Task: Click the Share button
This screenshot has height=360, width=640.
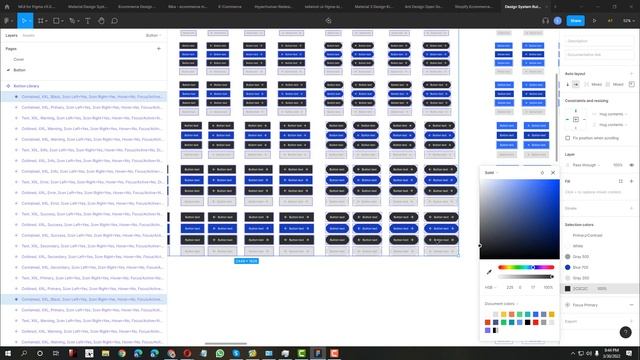Action: coord(576,20)
